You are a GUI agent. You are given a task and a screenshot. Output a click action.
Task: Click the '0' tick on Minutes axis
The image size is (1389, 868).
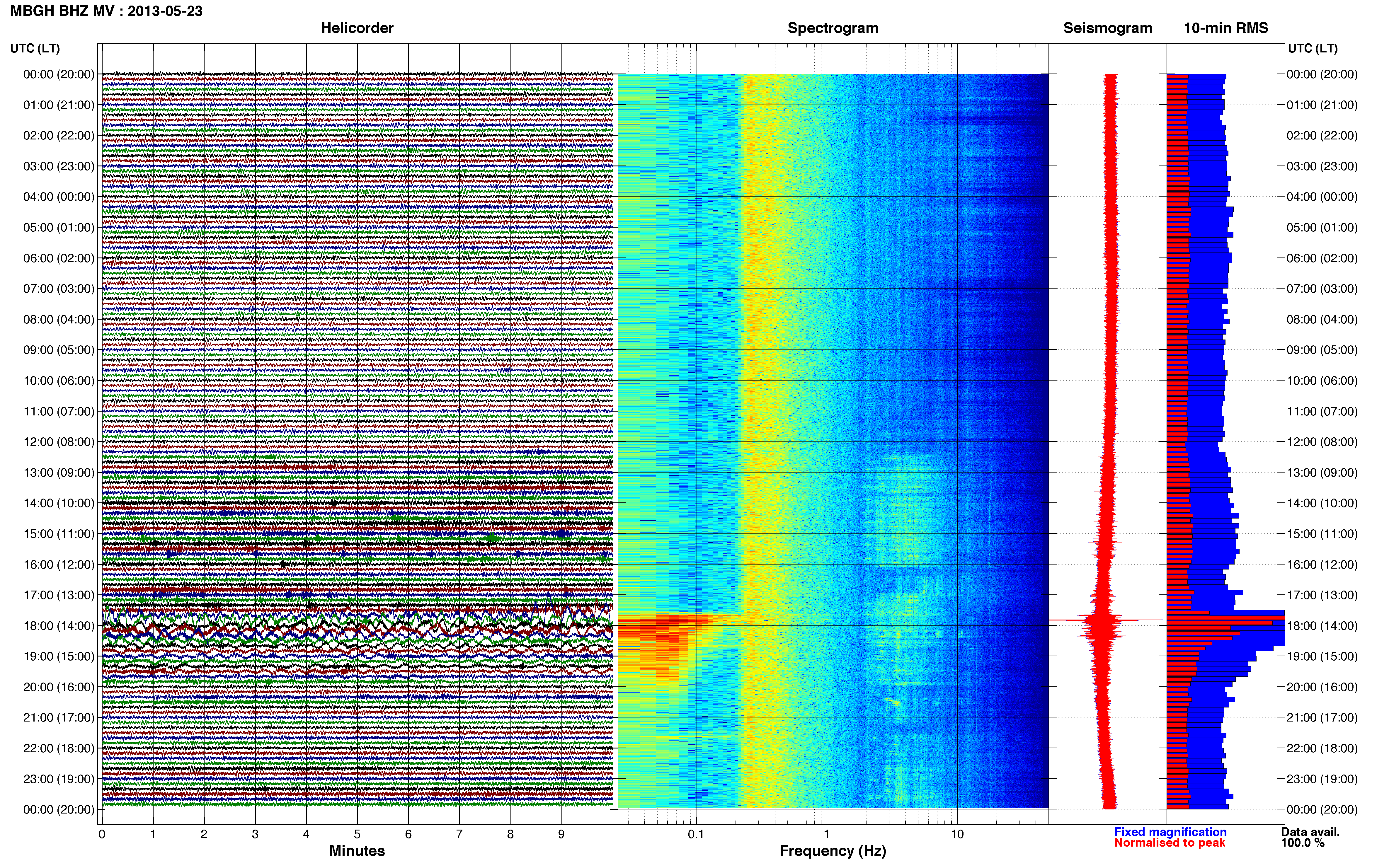click(102, 834)
